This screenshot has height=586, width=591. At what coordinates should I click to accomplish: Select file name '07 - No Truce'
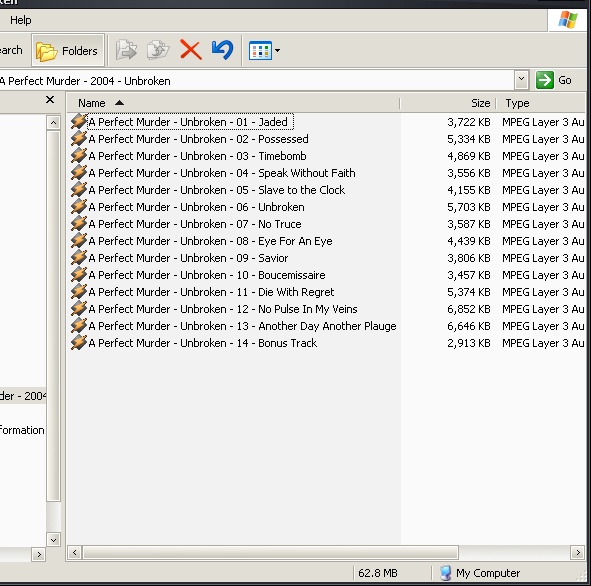click(x=195, y=224)
